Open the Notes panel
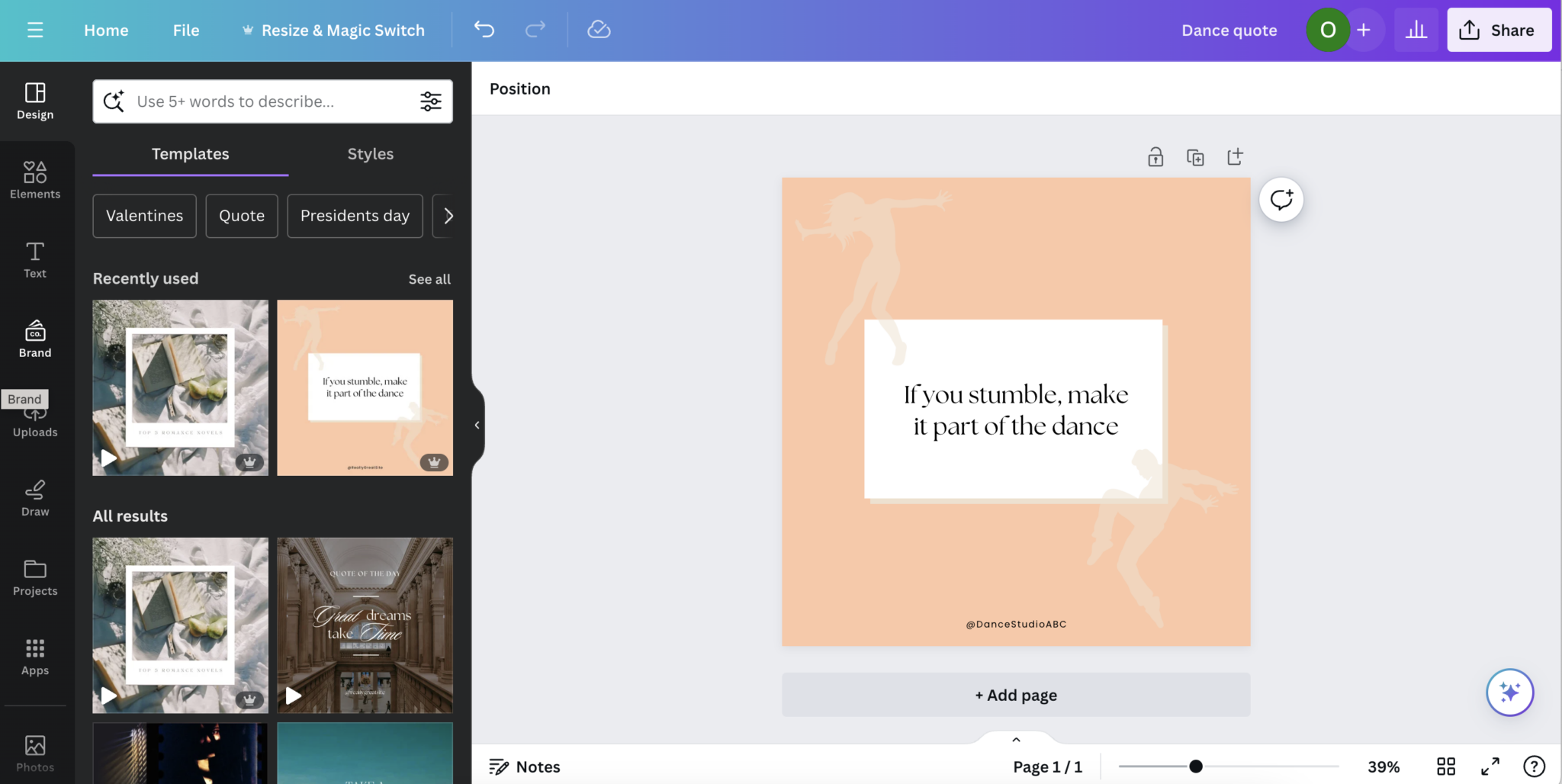1562x784 pixels. [525, 766]
